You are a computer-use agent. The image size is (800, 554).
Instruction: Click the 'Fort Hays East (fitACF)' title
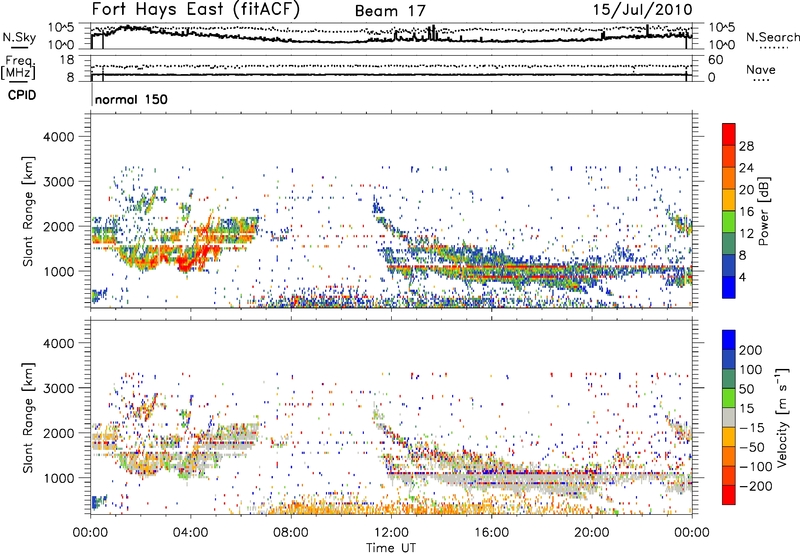click(196, 10)
